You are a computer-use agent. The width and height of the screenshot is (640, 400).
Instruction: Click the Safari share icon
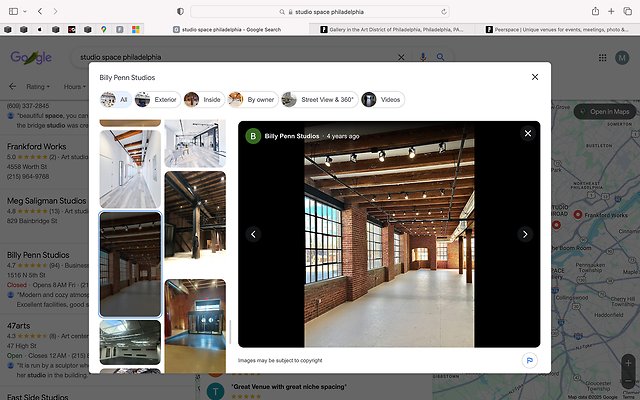click(x=596, y=10)
